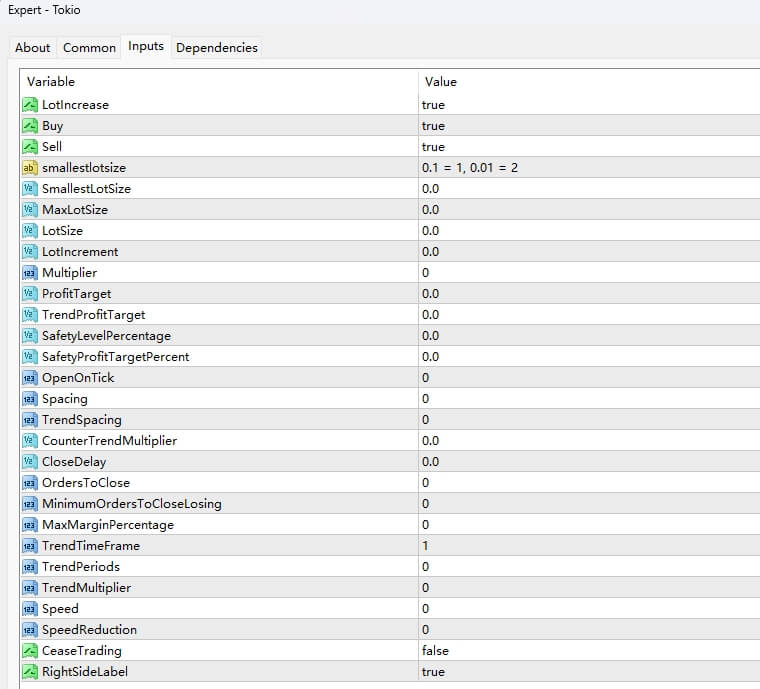Click the icon next to RightSideLabel
Viewport: 760px width, 689px height.
click(30, 672)
